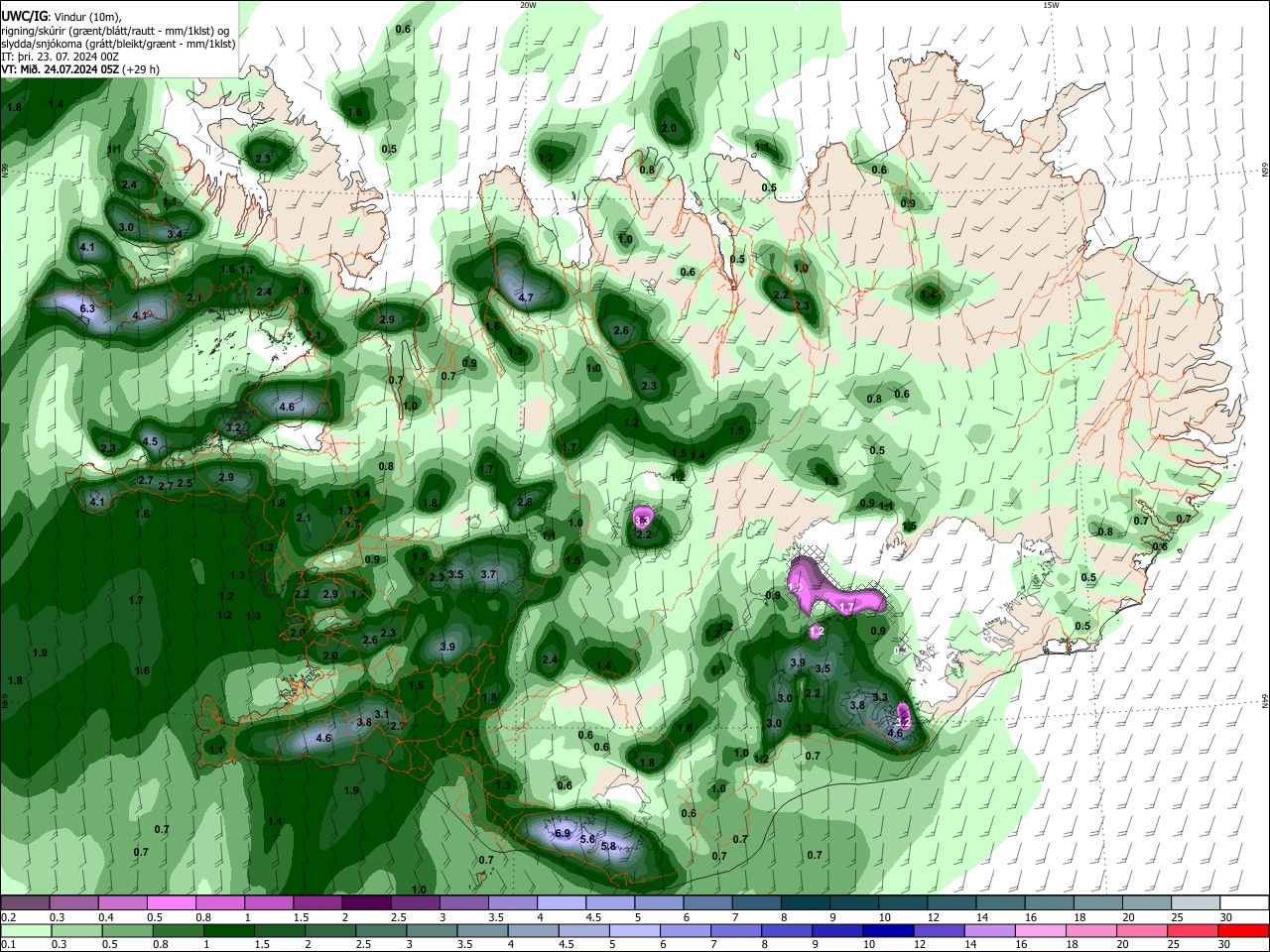Viewport: 1270px width, 952px height.
Task: Pick lavender snow swatch between 4 and 4.5
Action: coord(562,903)
